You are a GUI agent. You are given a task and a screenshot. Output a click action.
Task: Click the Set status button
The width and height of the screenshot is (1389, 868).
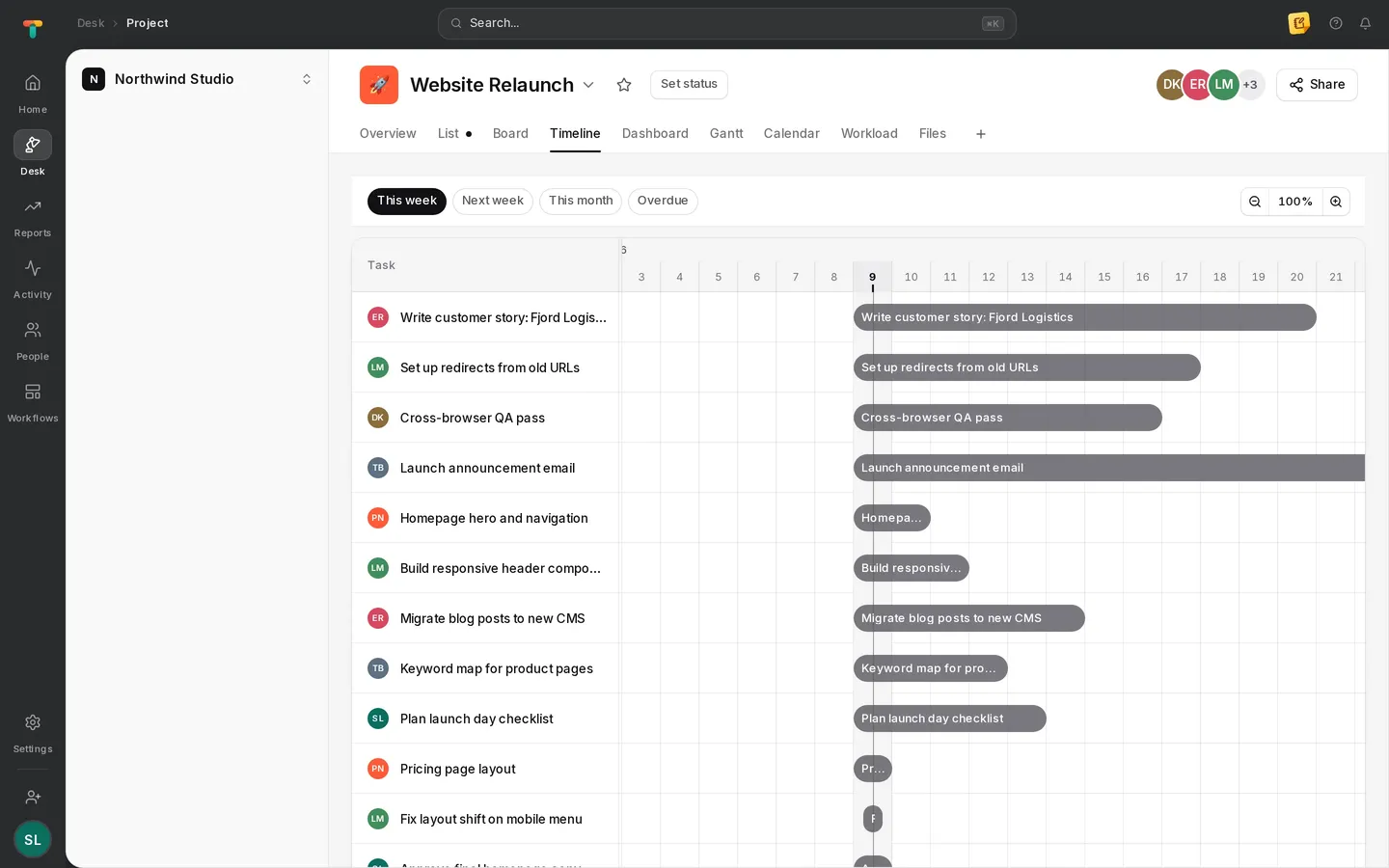689,85
